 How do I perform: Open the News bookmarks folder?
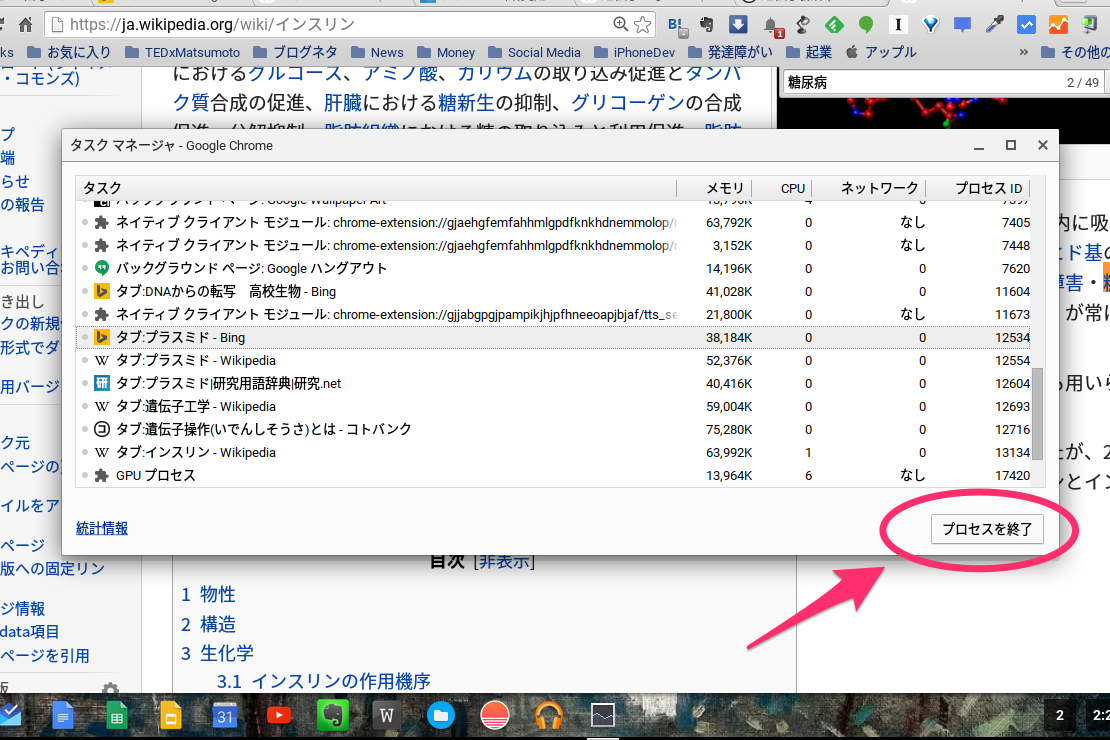(x=377, y=52)
